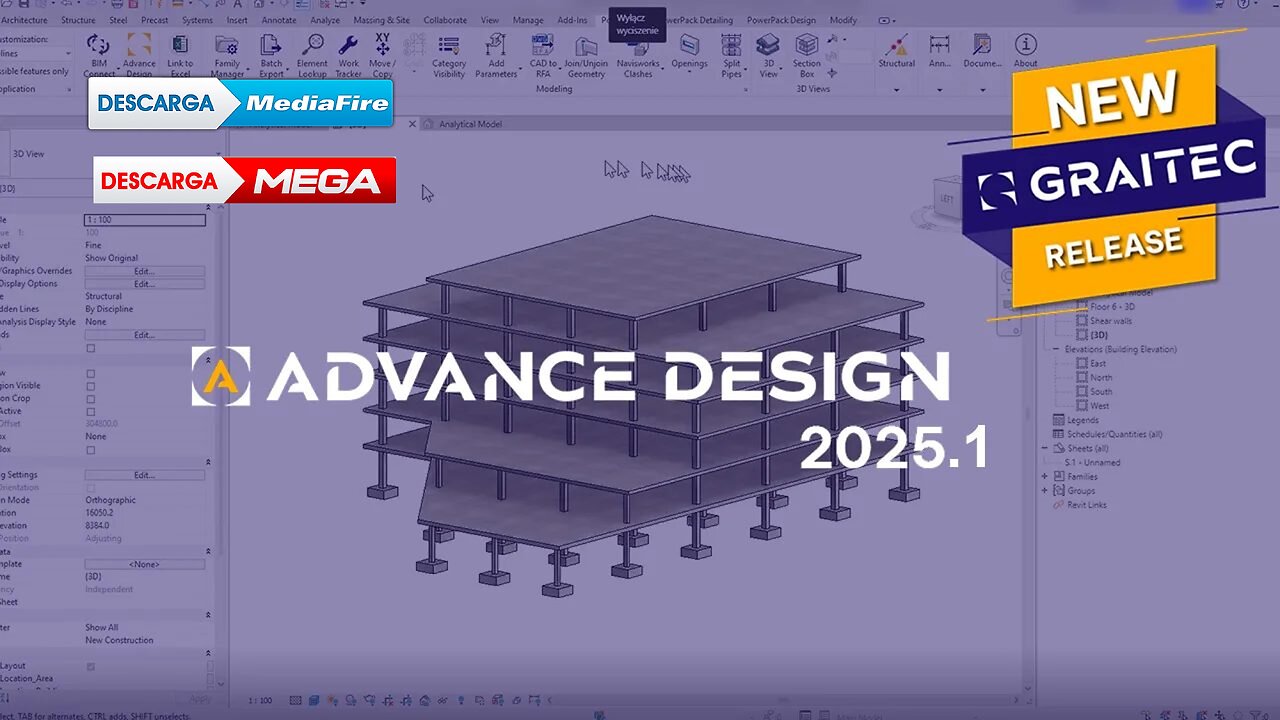This screenshot has width=1280, height=720.
Task: Click Edit... for Graphic Display Options
Action: [145, 284]
